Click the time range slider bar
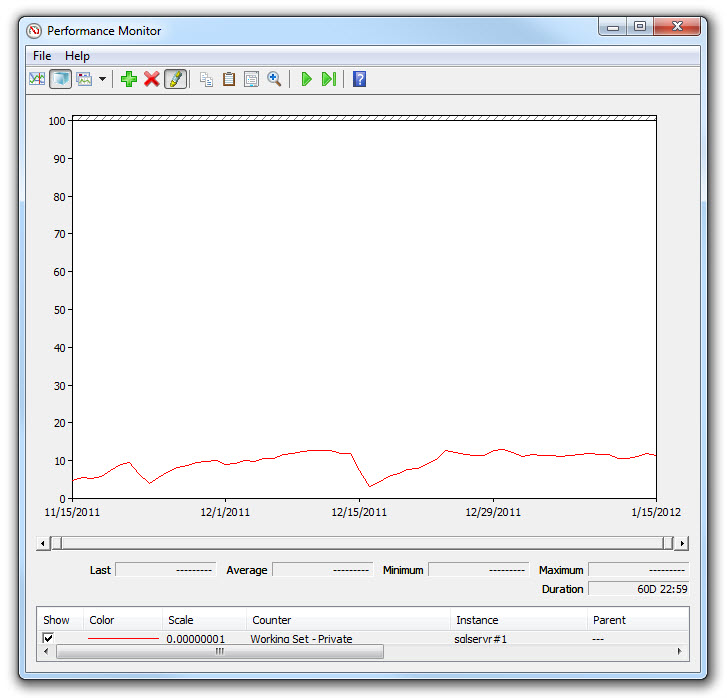Screen dimensions: 727x698 362,543
